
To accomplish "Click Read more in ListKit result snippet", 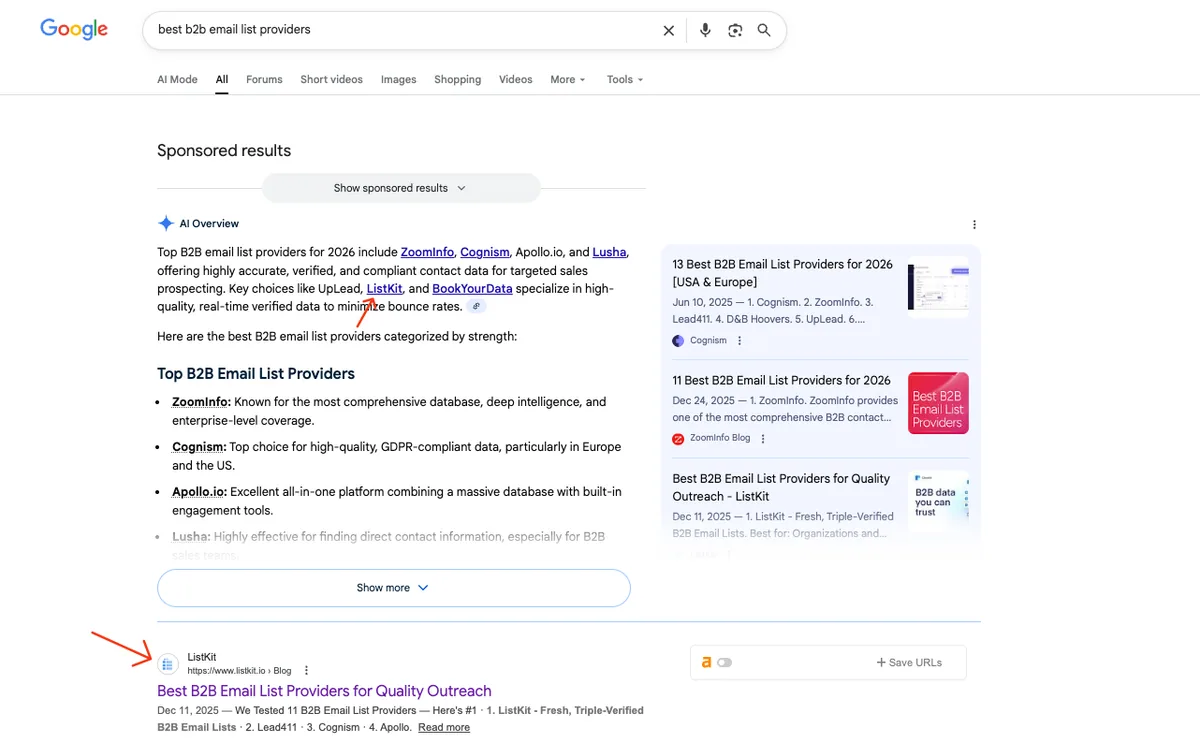I will point(444,728).
